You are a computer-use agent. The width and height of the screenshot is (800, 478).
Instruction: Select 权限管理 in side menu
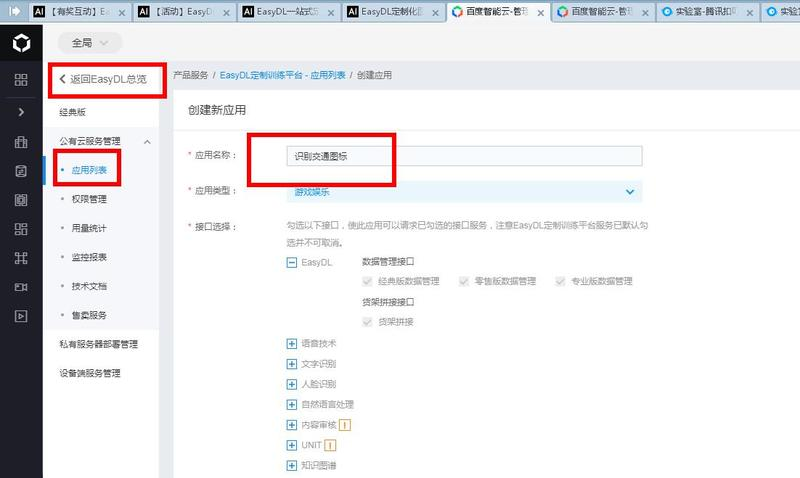click(x=89, y=199)
